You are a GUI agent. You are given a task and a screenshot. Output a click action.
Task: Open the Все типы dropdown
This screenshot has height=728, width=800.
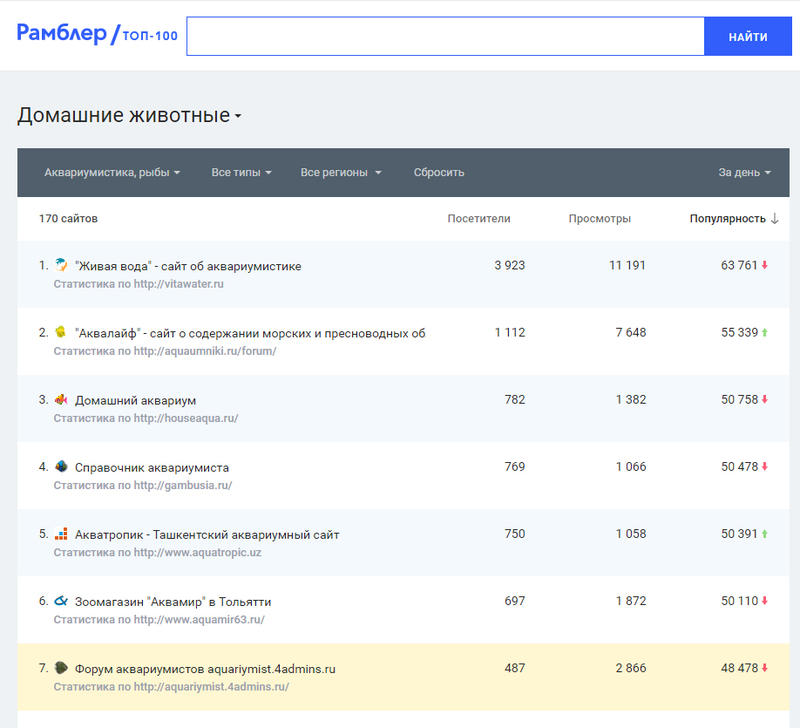(x=242, y=172)
